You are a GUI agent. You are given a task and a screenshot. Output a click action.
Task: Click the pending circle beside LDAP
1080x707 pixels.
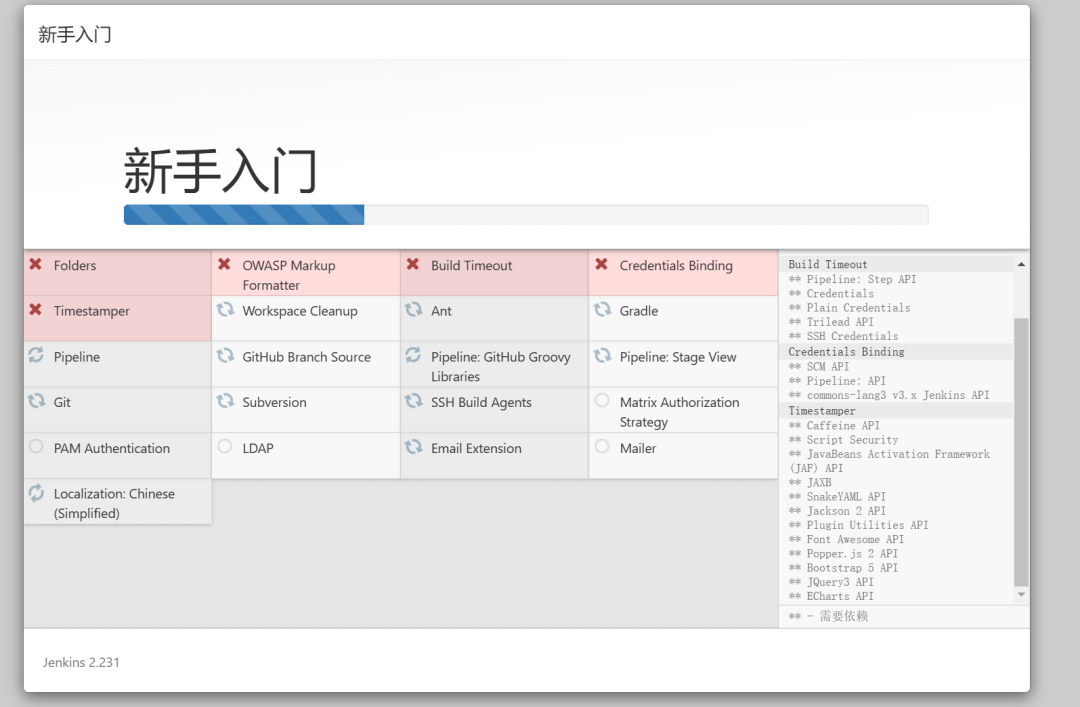pos(225,447)
